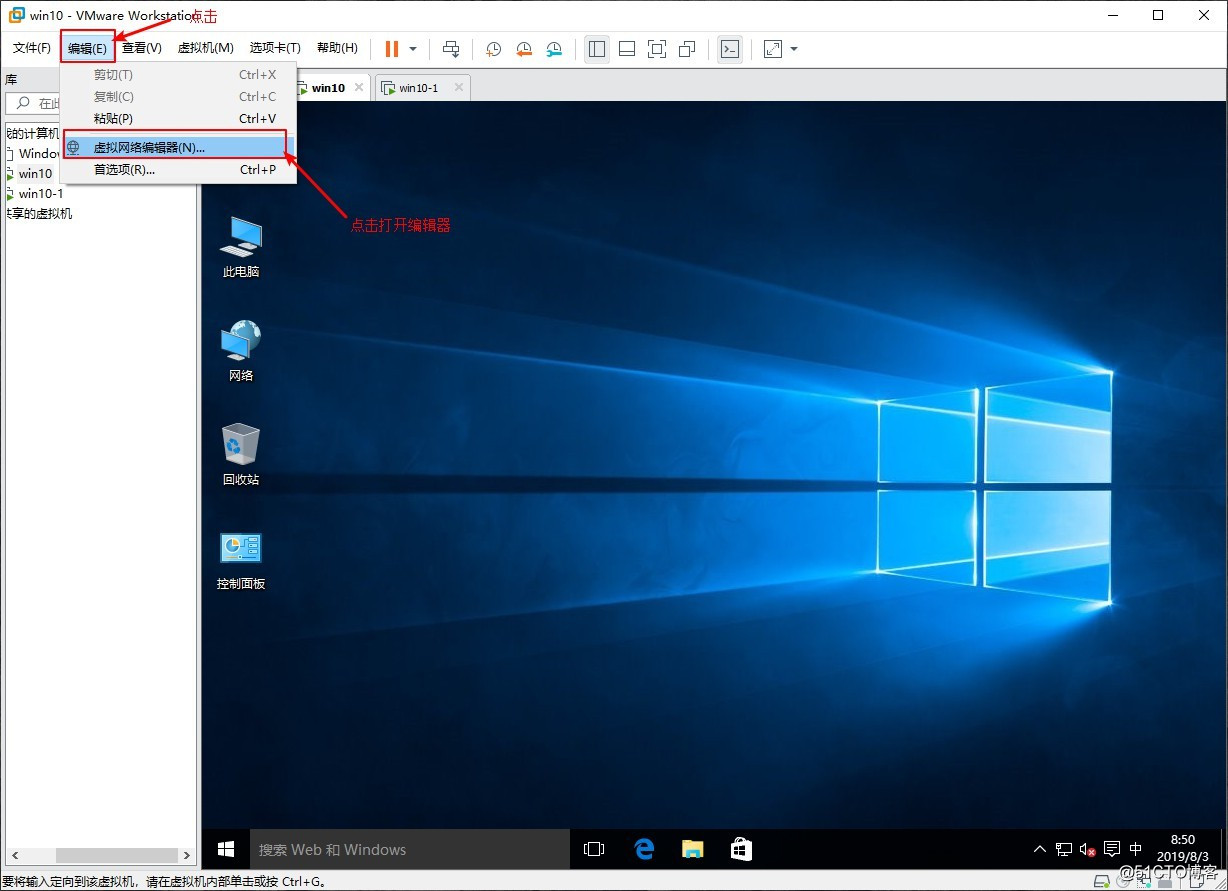Click the library horizontal scrollbar thumb
Image resolution: width=1228 pixels, height=891 pixels.
click(x=116, y=855)
